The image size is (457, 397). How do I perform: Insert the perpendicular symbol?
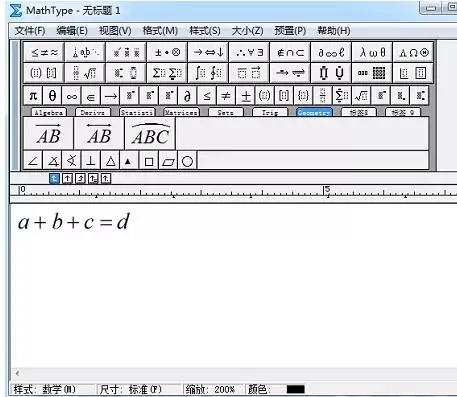(91, 161)
